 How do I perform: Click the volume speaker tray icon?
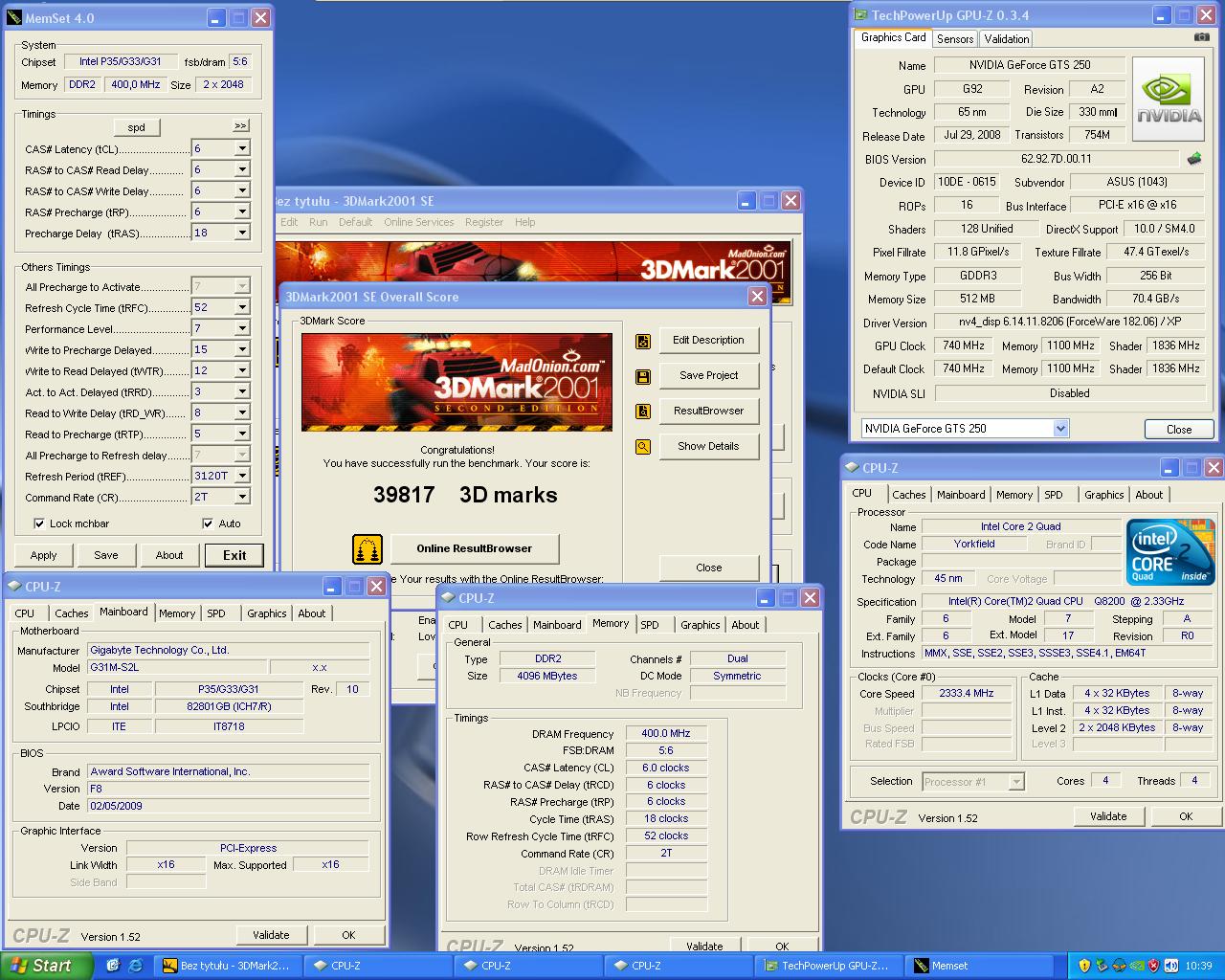click(1170, 966)
